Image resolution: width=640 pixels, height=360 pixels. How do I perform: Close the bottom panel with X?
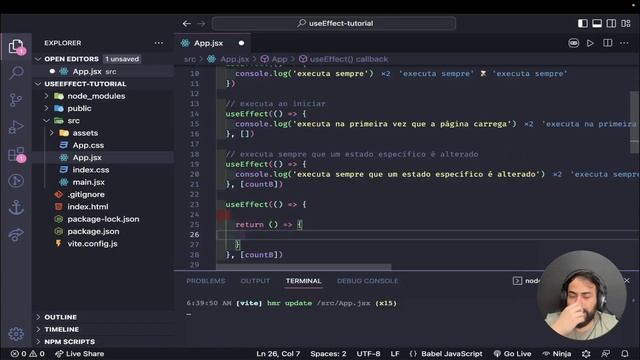coord(627,280)
